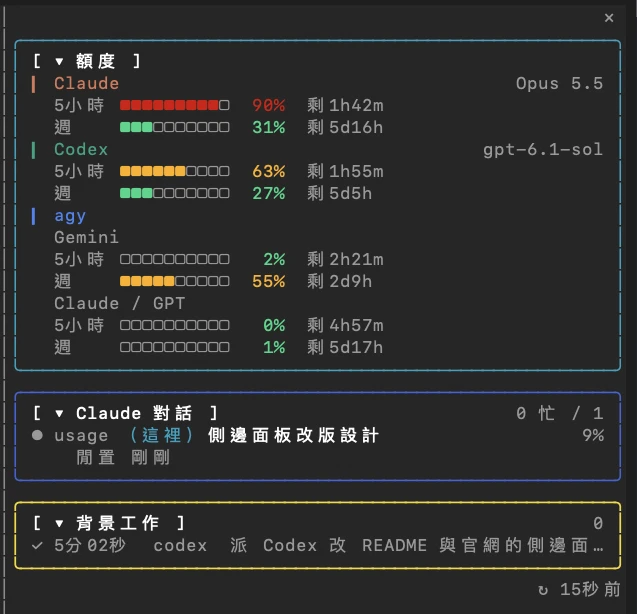Click the gray status dot beside usage conversation
Image resolution: width=637 pixels, height=614 pixels.
(37, 435)
